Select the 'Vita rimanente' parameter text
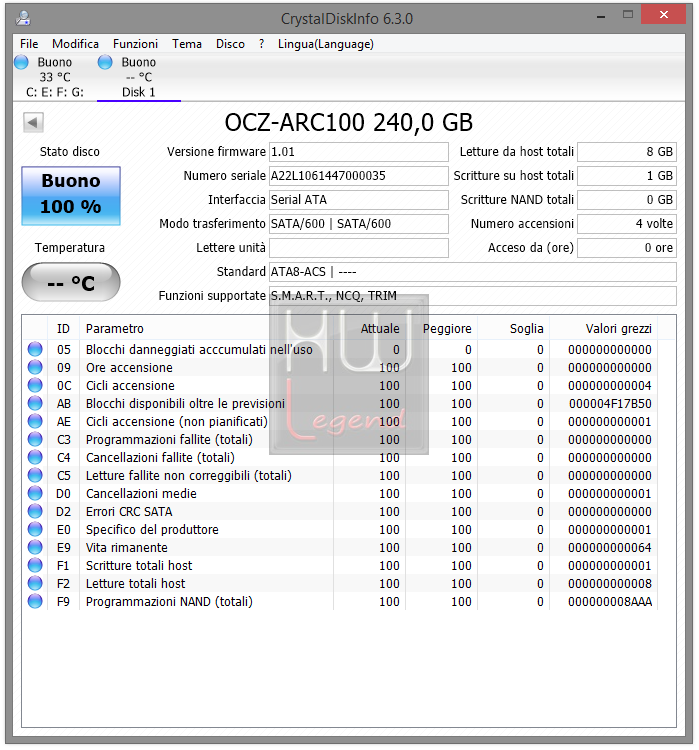Viewport: 699px width, 750px height. point(127,548)
